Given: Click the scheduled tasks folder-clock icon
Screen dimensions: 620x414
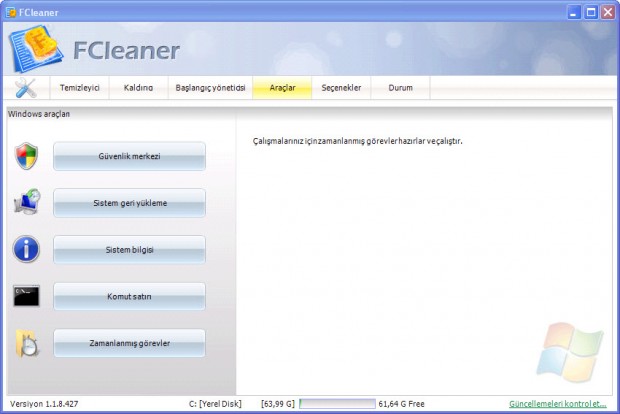Looking at the screenshot, I should tap(27, 343).
